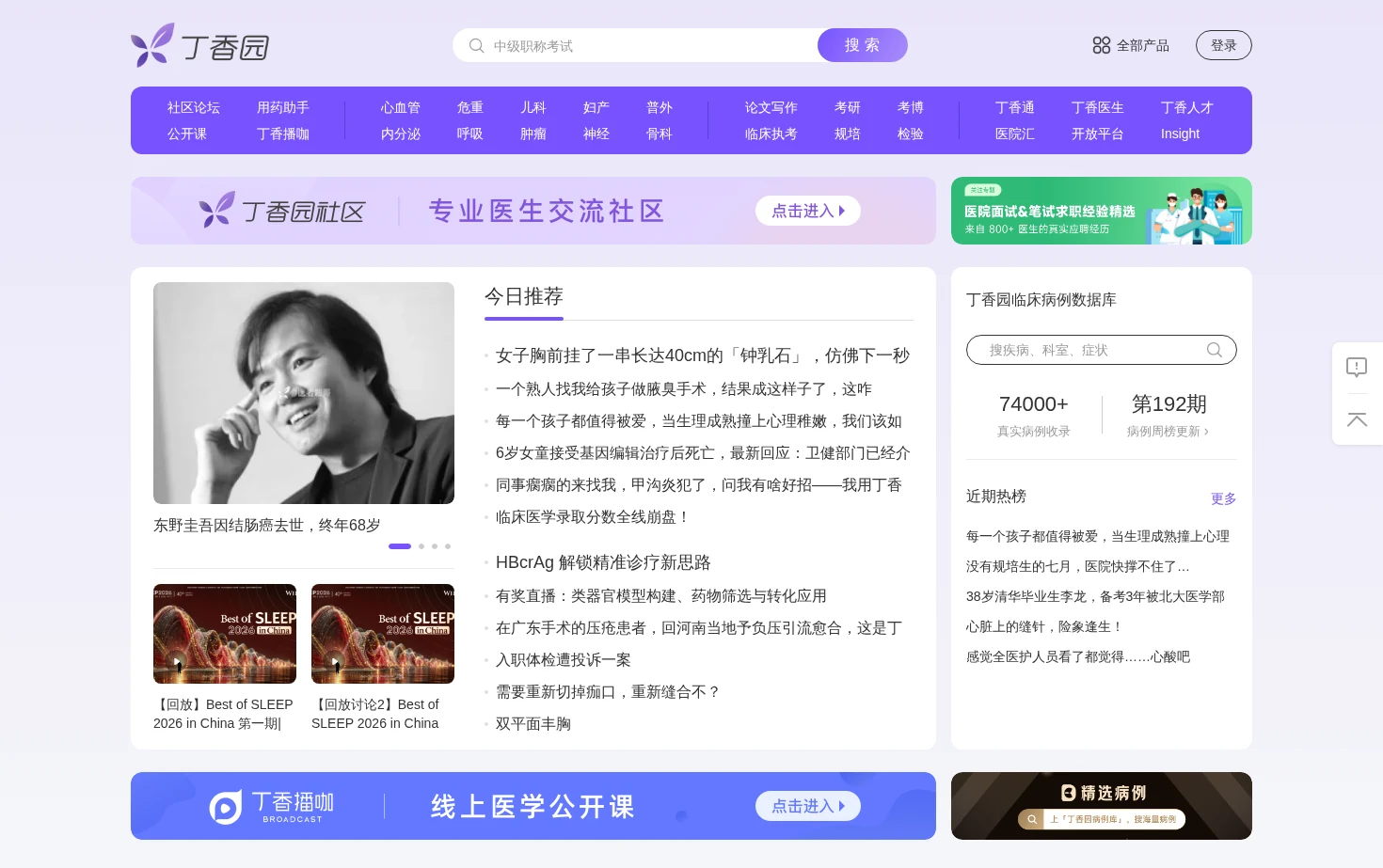The height and width of the screenshot is (868, 1383).
Task: Click the feedback icon on the right side panel
Action: 1357,367
